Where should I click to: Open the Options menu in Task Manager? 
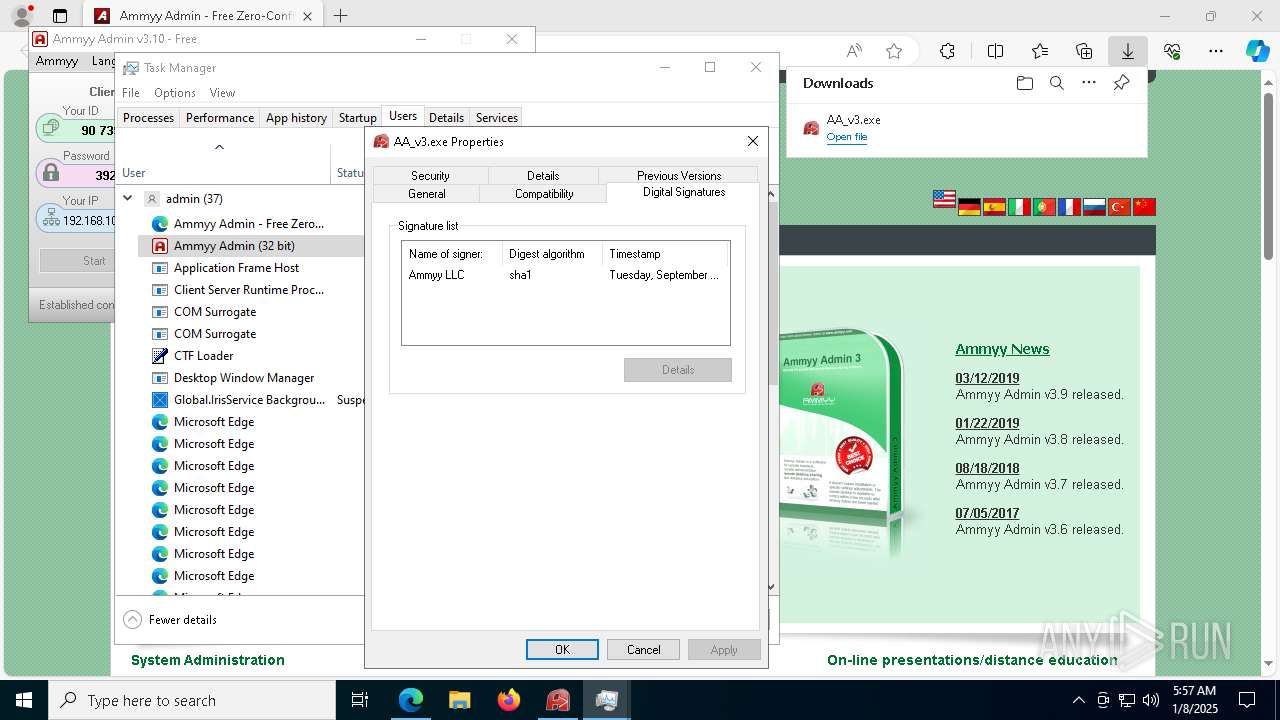coord(175,92)
